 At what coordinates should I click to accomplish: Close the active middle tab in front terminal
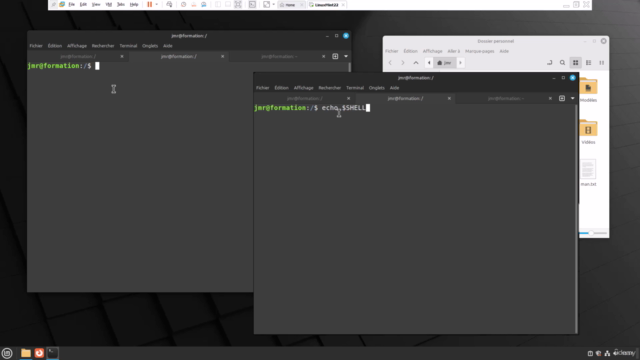coord(449,98)
